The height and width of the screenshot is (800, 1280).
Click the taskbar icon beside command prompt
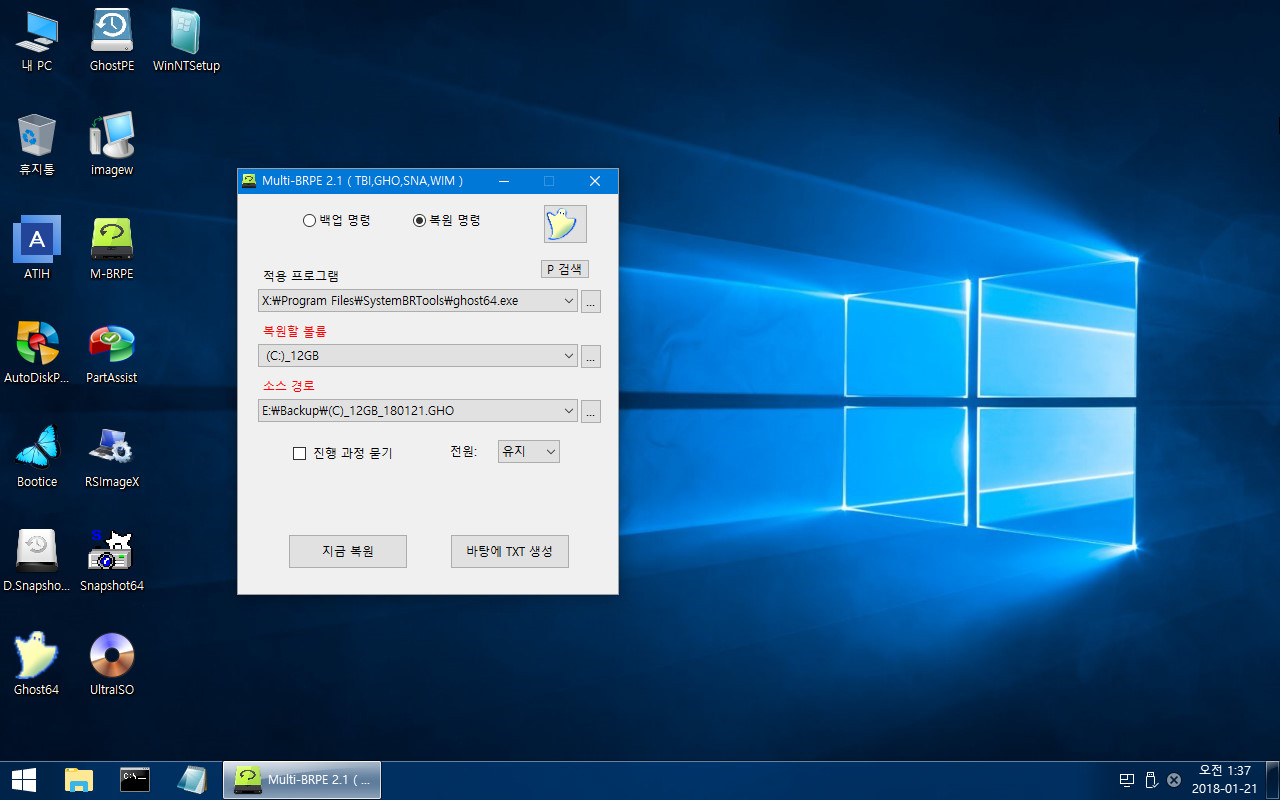[x=191, y=780]
